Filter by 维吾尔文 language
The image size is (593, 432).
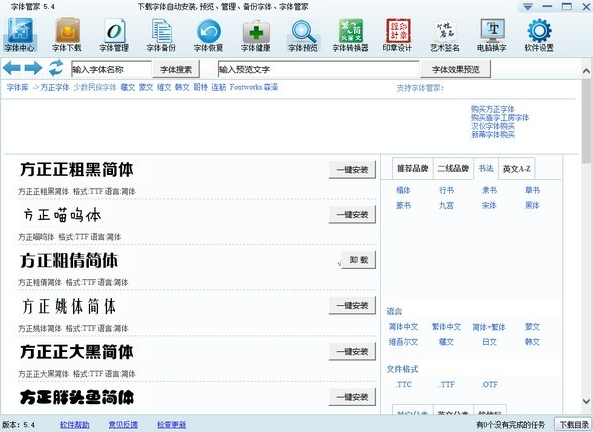tap(404, 342)
